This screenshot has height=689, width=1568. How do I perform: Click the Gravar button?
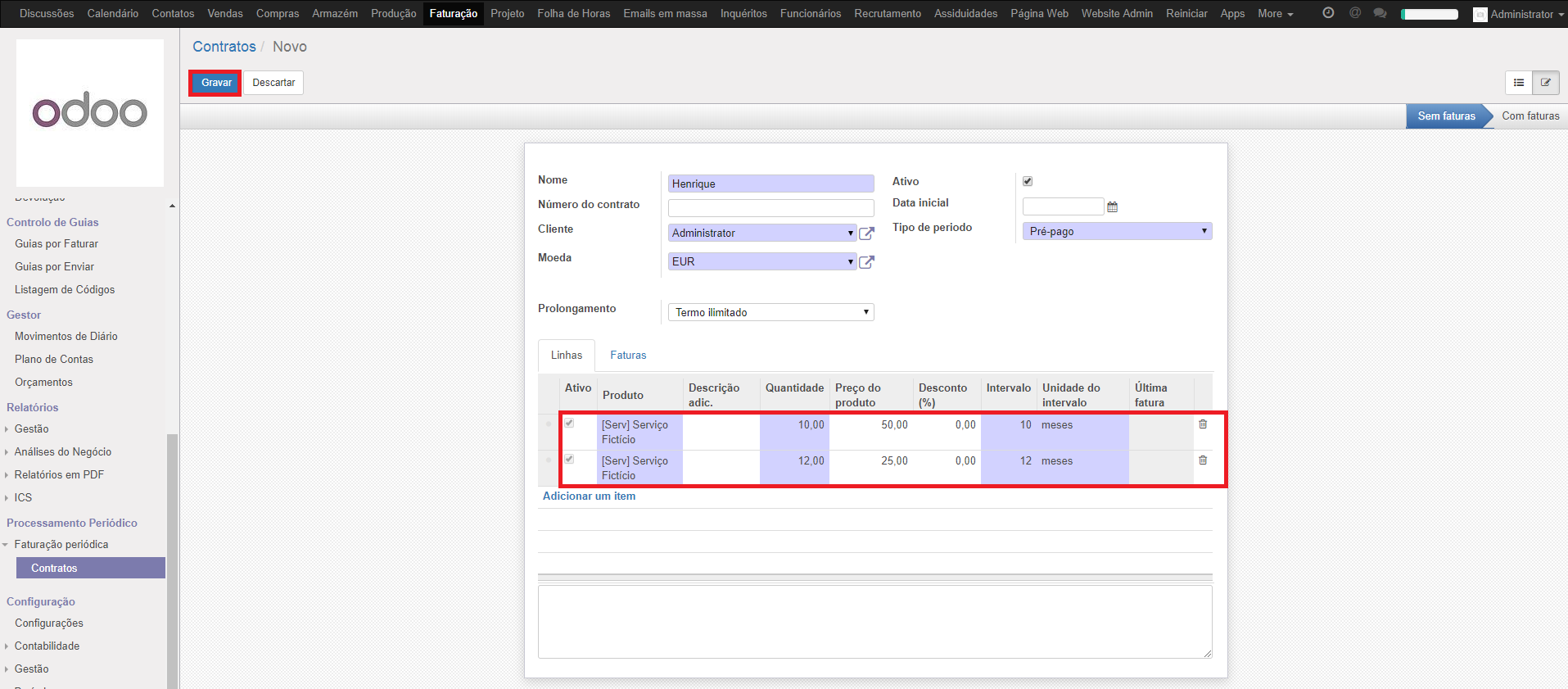click(x=216, y=83)
